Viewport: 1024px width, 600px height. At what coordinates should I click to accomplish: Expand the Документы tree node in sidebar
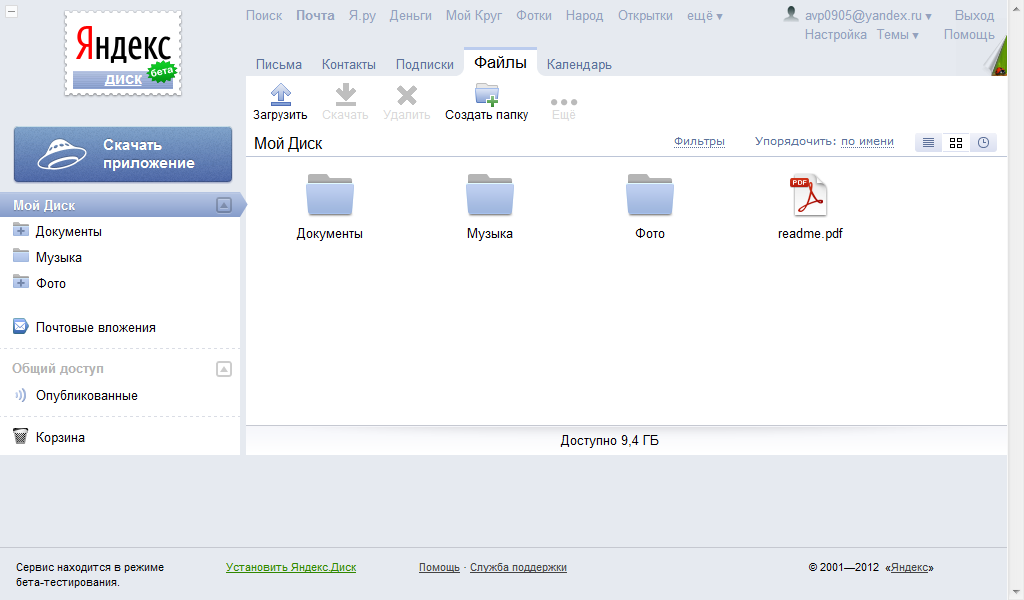pyautogui.click(x=20, y=231)
